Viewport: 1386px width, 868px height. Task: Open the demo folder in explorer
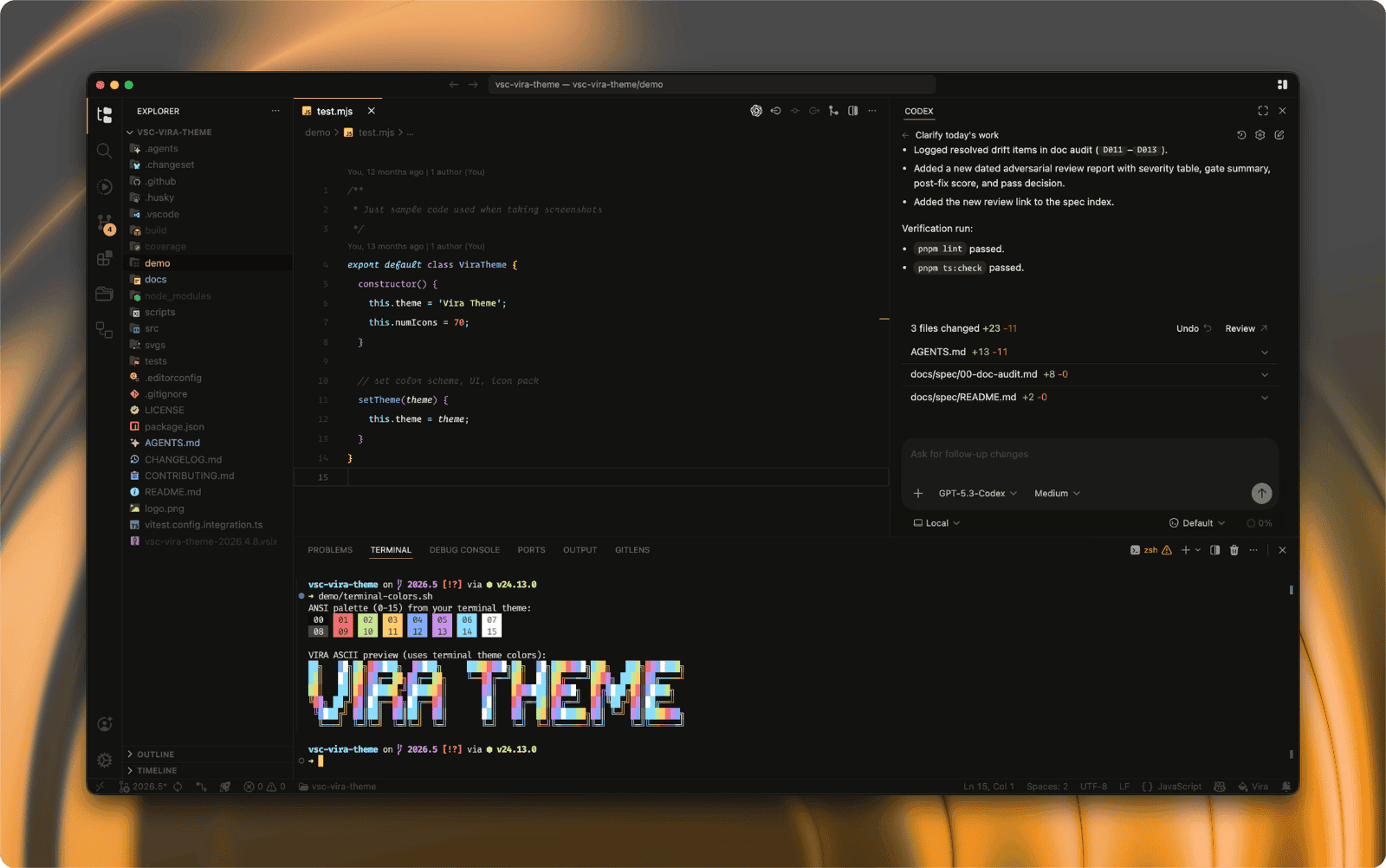pyautogui.click(x=208, y=263)
